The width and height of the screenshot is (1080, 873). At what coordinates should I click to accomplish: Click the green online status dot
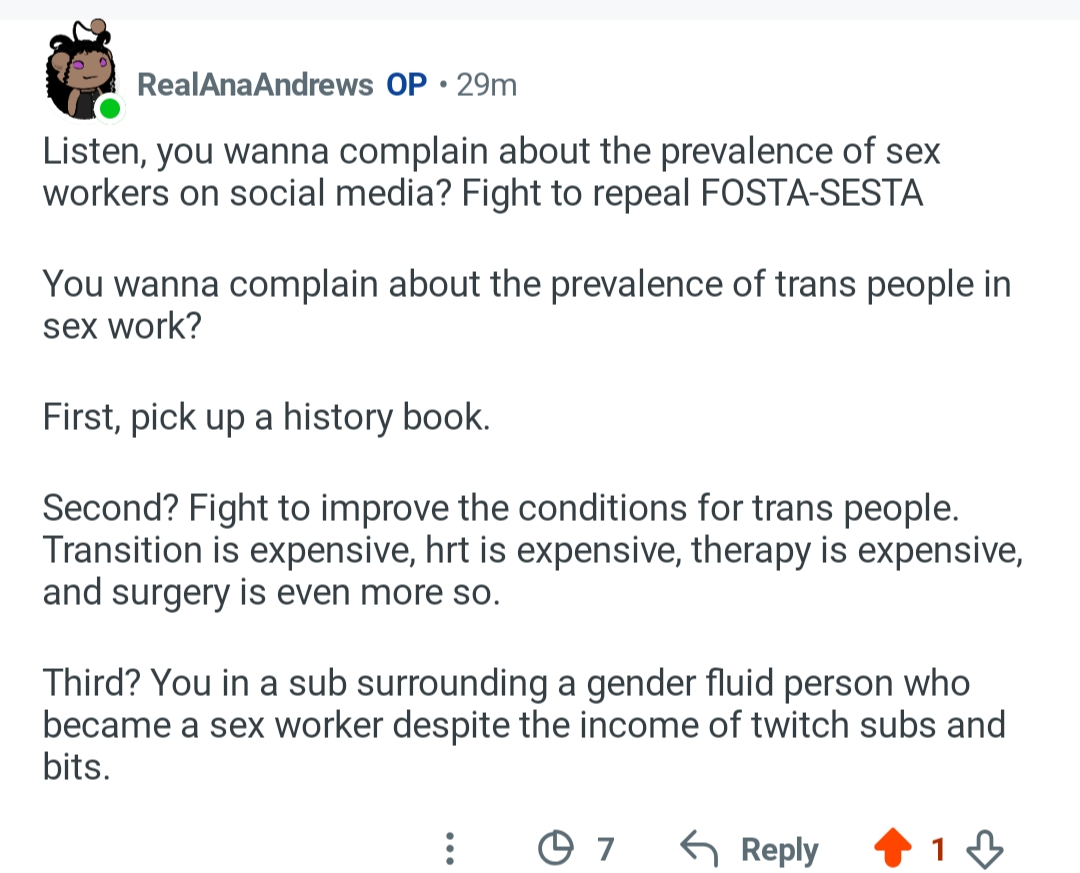(110, 108)
